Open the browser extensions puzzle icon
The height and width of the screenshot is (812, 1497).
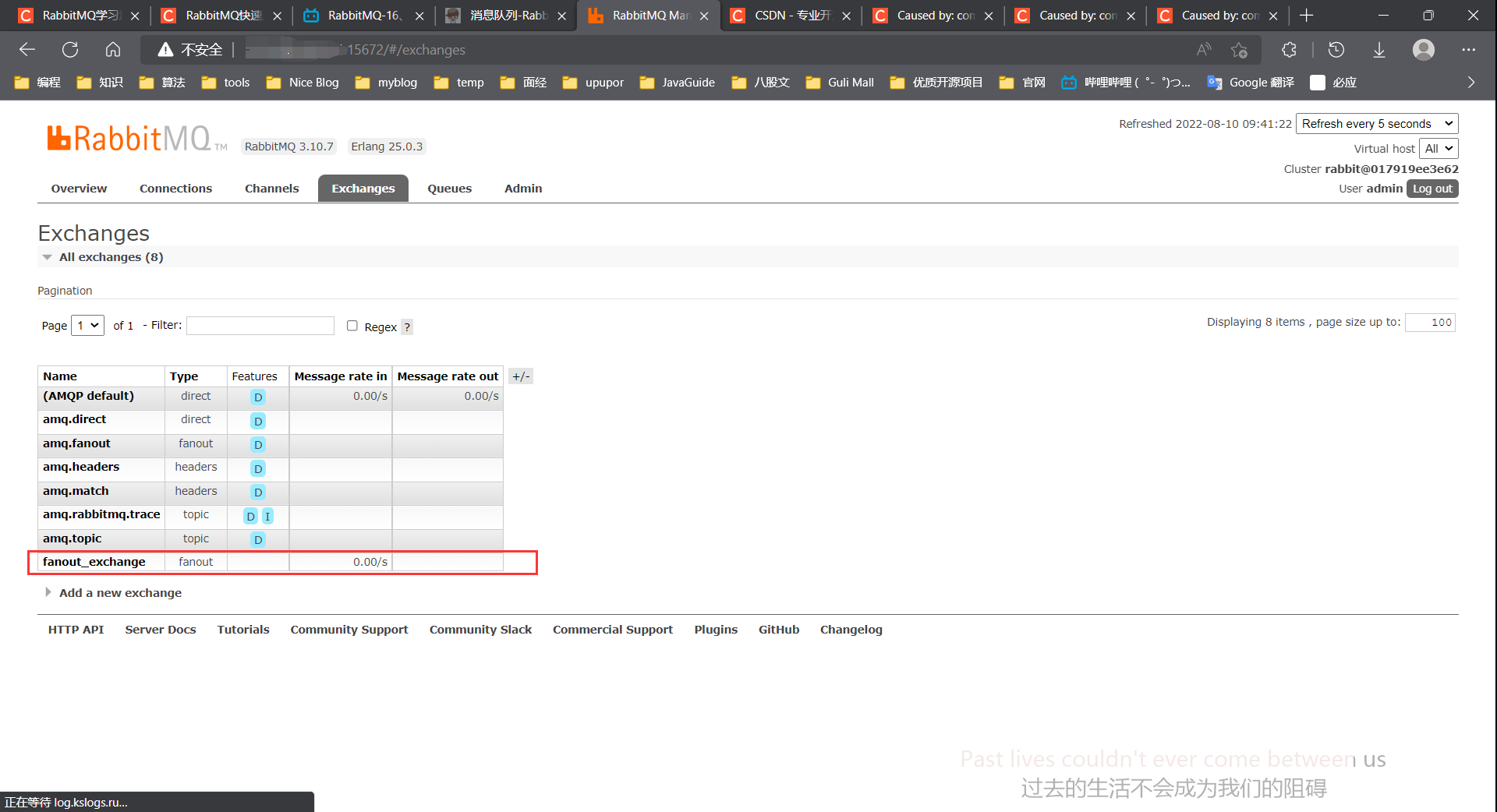(1289, 50)
